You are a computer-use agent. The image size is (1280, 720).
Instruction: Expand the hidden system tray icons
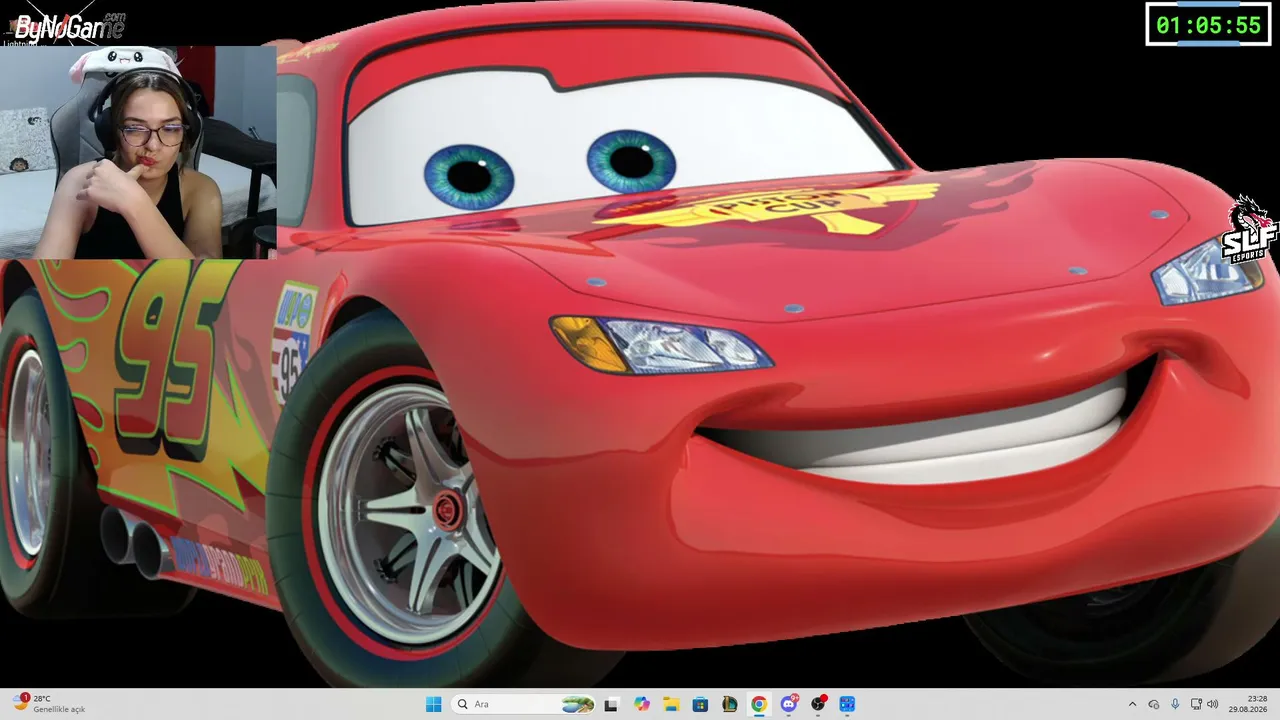(1132, 704)
